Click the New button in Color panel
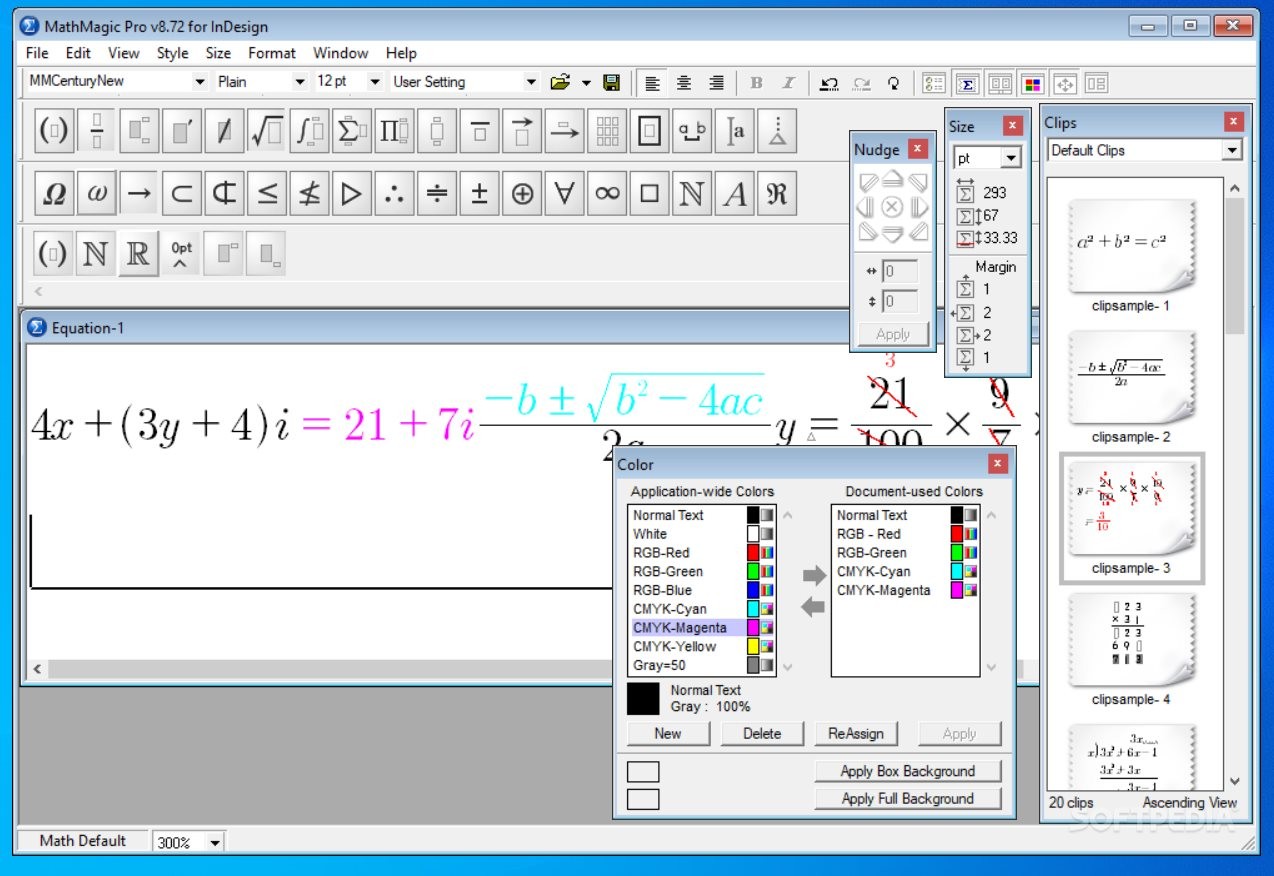1274x876 pixels. (x=668, y=733)
